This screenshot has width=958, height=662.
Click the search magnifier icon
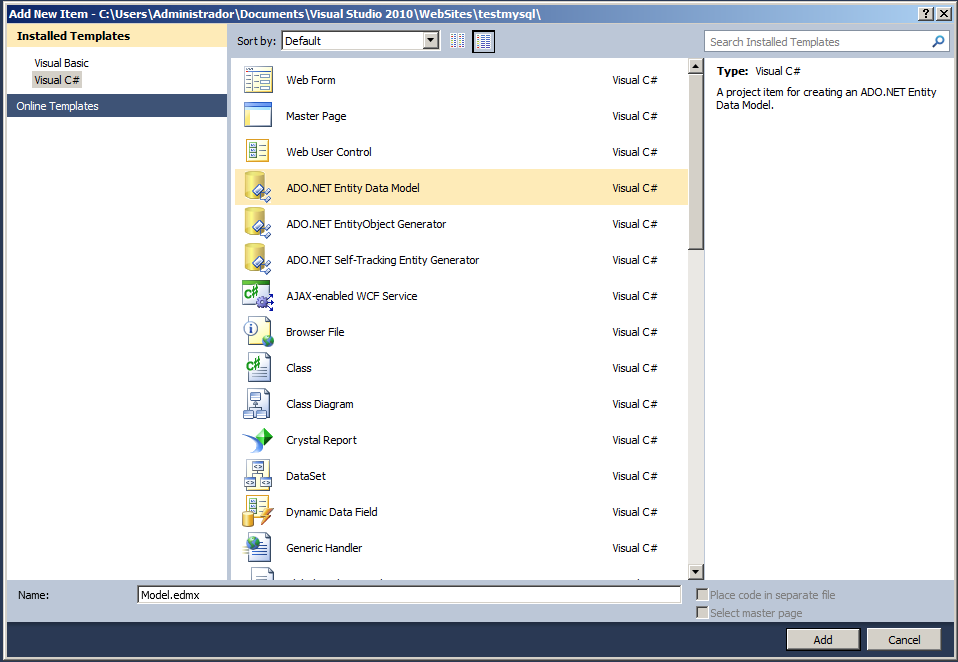point(938,42)
